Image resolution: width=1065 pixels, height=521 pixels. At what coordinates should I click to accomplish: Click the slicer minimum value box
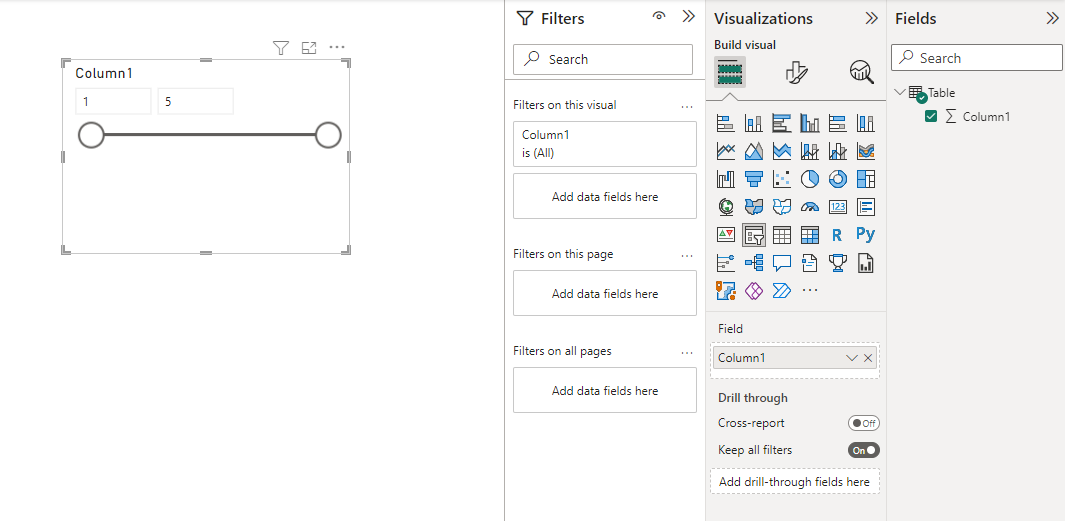click(x=113, y=101)
